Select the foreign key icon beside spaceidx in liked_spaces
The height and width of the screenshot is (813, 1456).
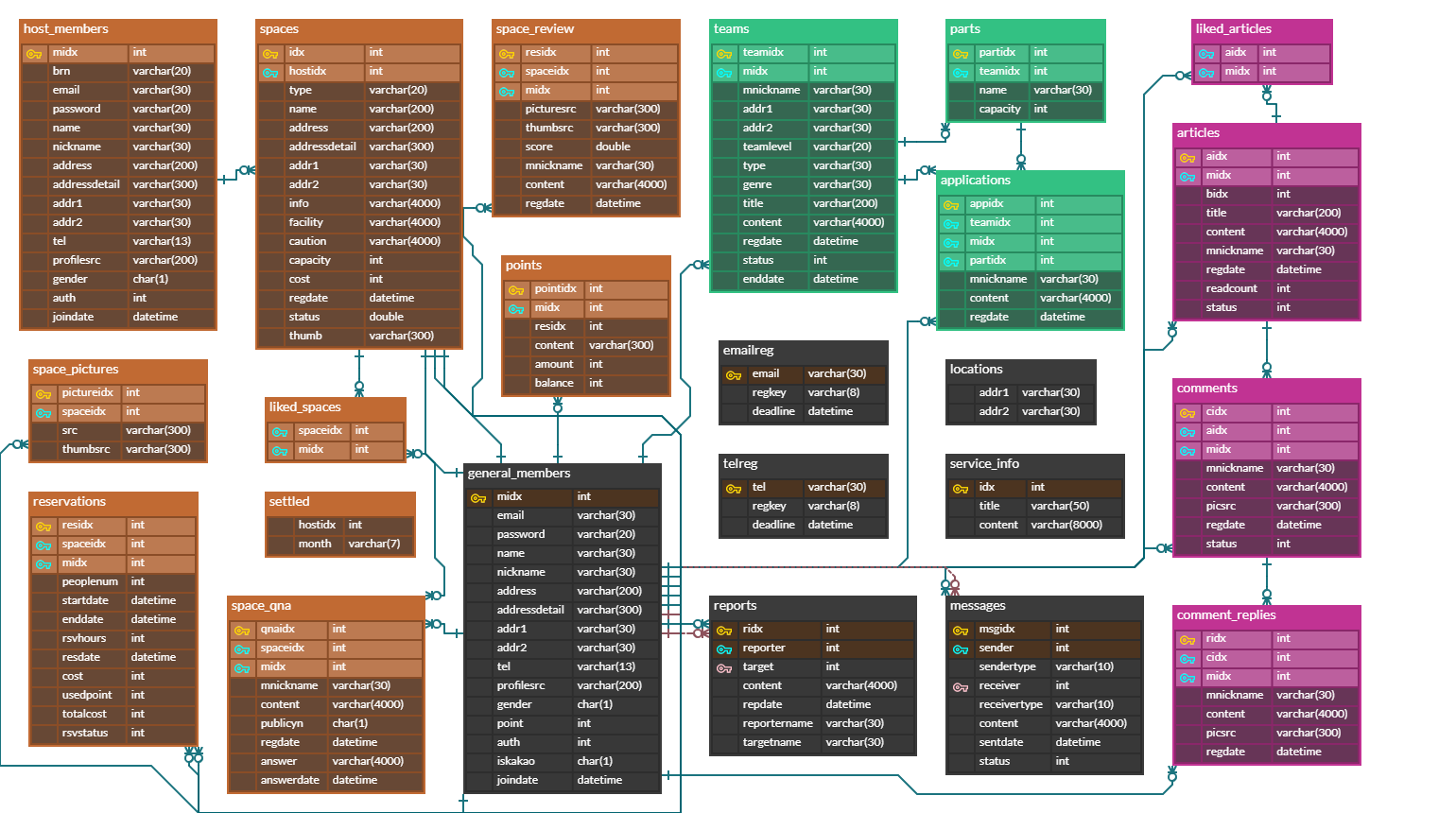tap(278, 430)
